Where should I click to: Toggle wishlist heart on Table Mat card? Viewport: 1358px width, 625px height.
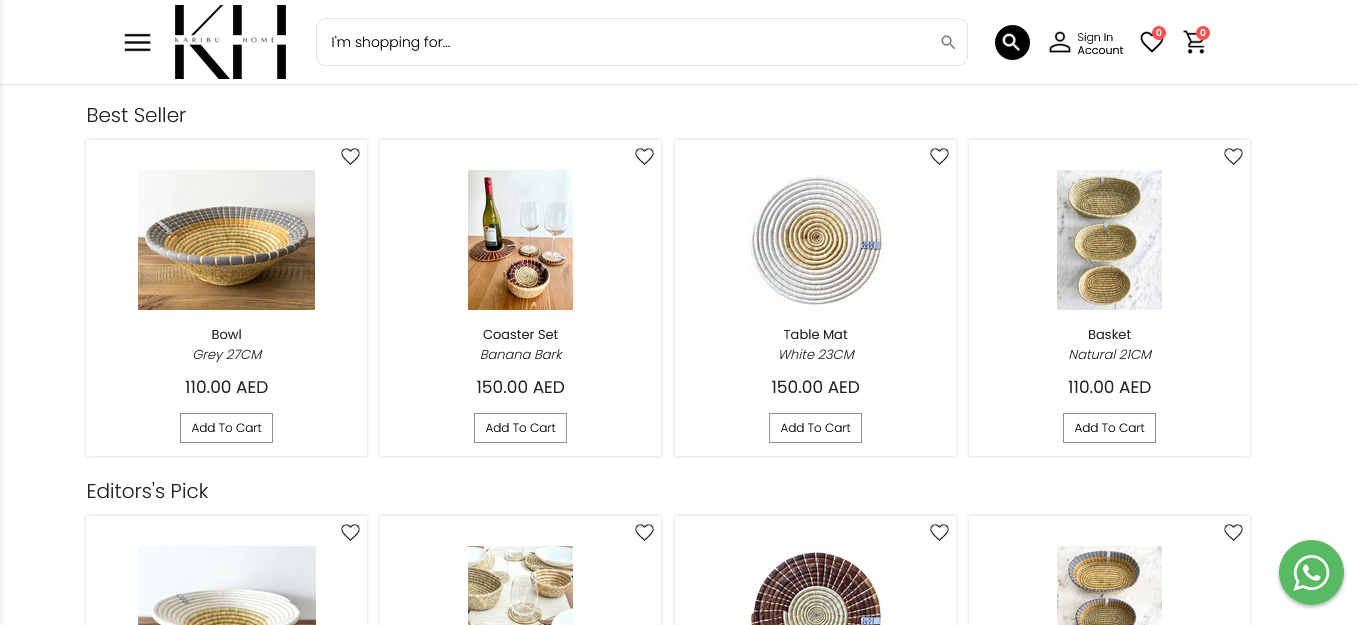[939, 156]
